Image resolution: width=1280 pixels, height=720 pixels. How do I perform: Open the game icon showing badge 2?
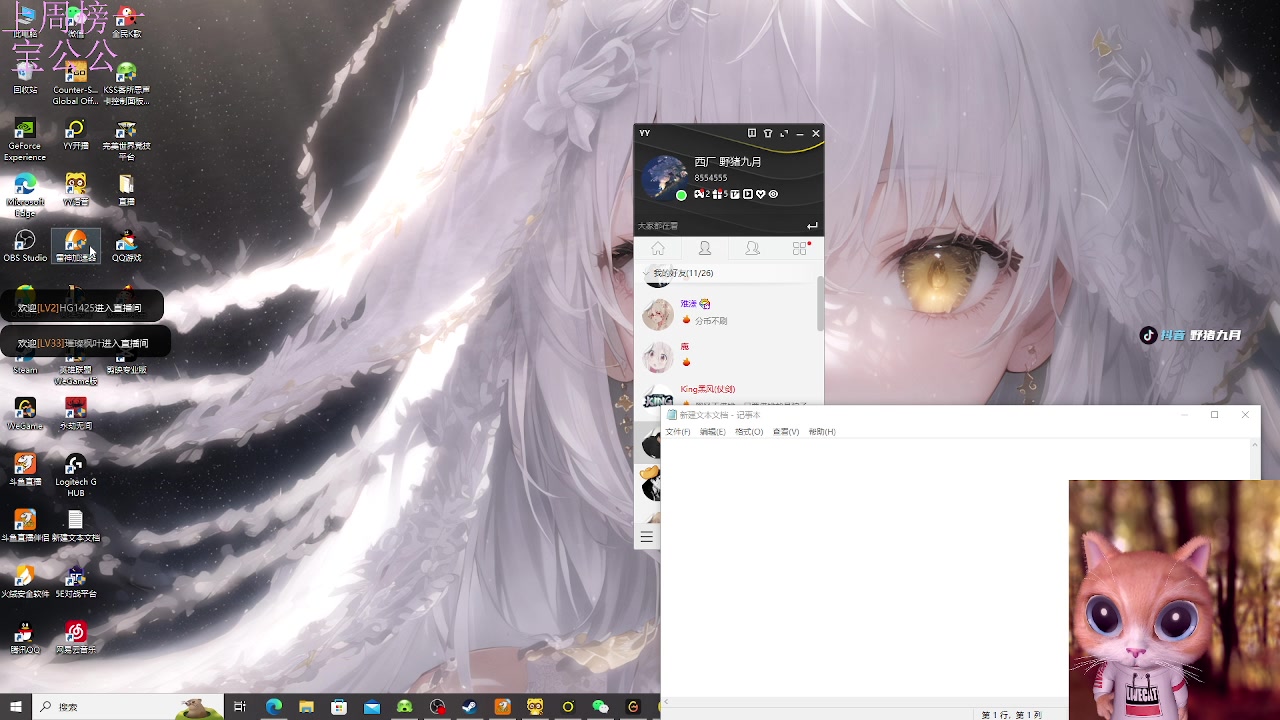[699, 194]
